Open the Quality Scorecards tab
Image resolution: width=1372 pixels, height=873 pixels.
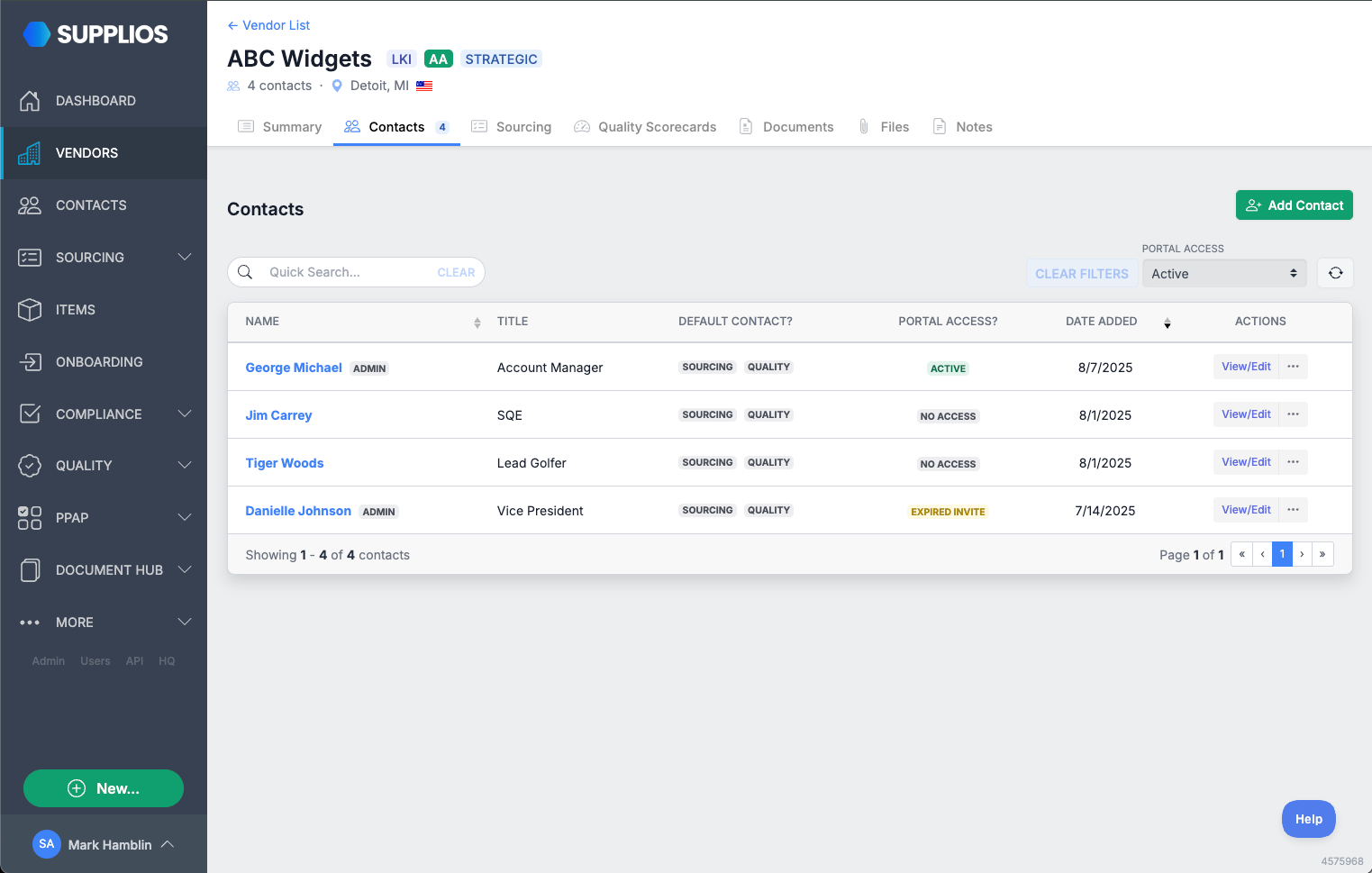pyautogui.click(x=645, y=127)
